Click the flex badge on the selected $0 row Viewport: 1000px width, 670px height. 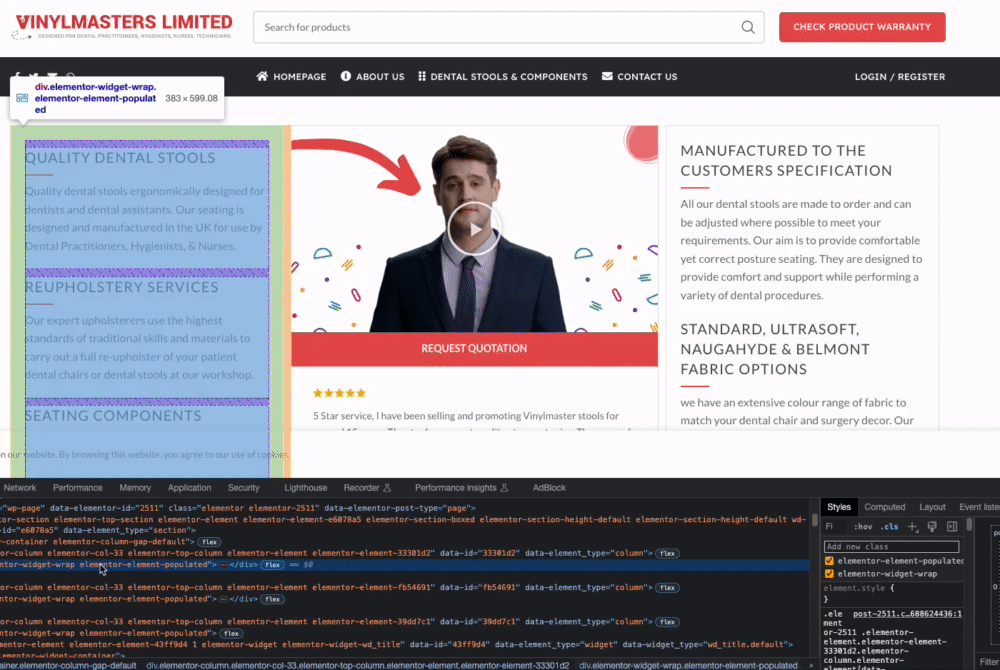(272, 565)
